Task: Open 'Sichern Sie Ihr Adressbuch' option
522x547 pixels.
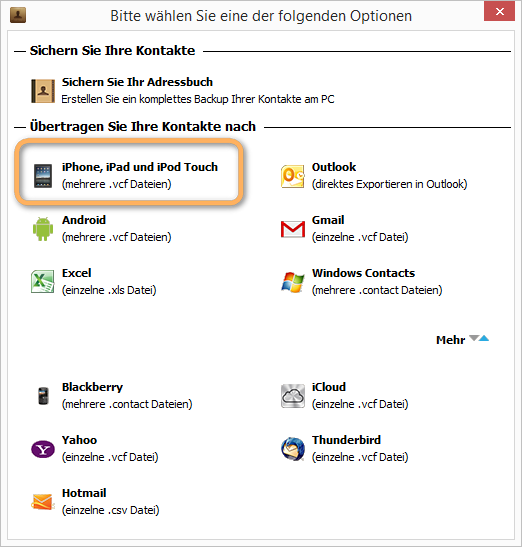Action: click(137, 82)
